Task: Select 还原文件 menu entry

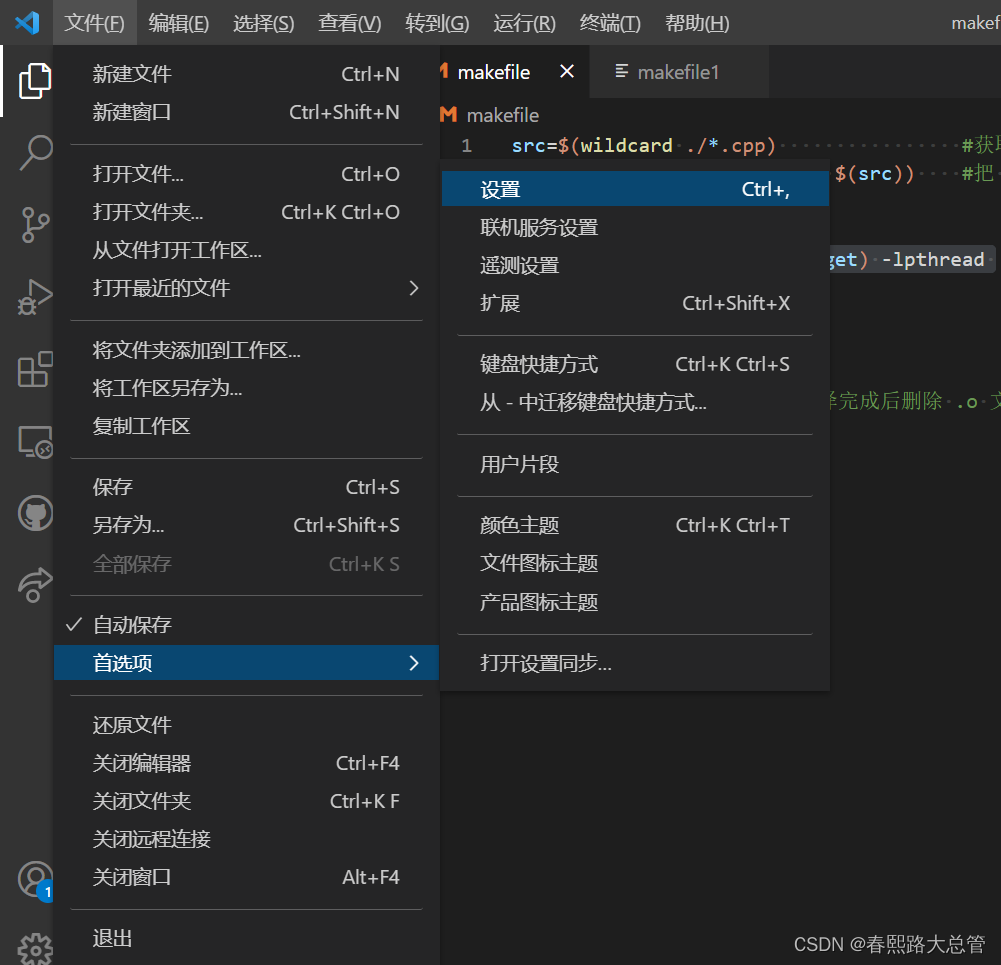Action: (x=246, y=725)
